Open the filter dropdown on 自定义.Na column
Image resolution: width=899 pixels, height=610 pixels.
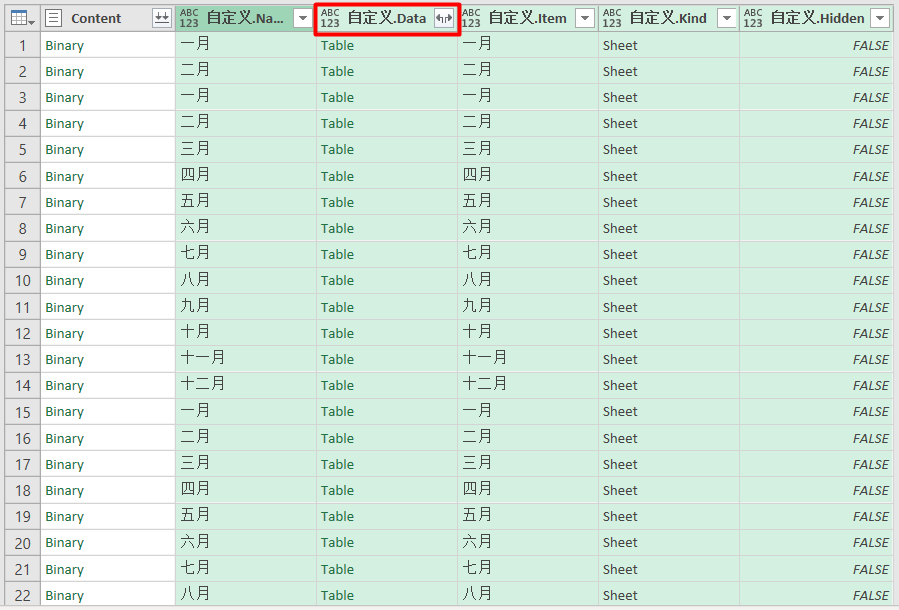tap(303, 18)
